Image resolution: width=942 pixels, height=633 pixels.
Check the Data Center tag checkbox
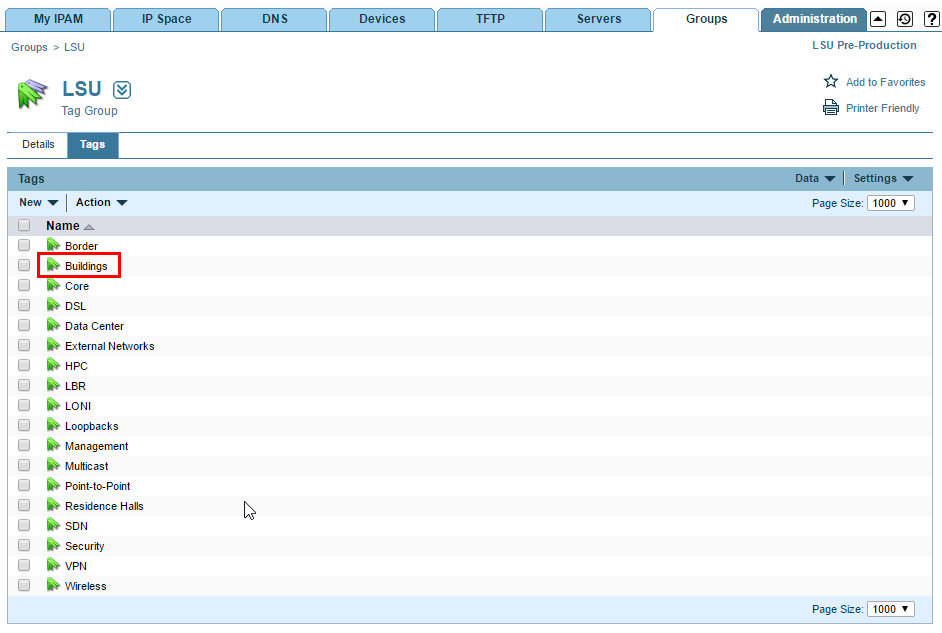point(24,325)
